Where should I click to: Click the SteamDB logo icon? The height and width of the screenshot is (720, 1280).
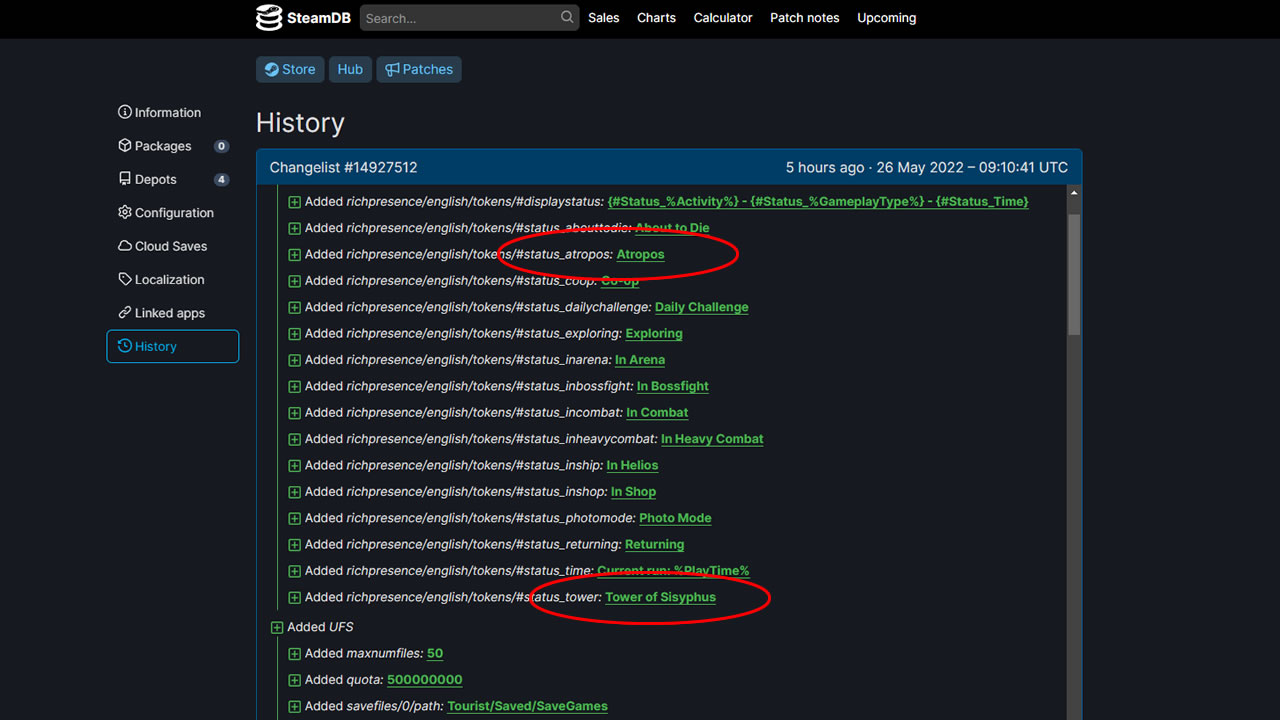coord(269,17)
